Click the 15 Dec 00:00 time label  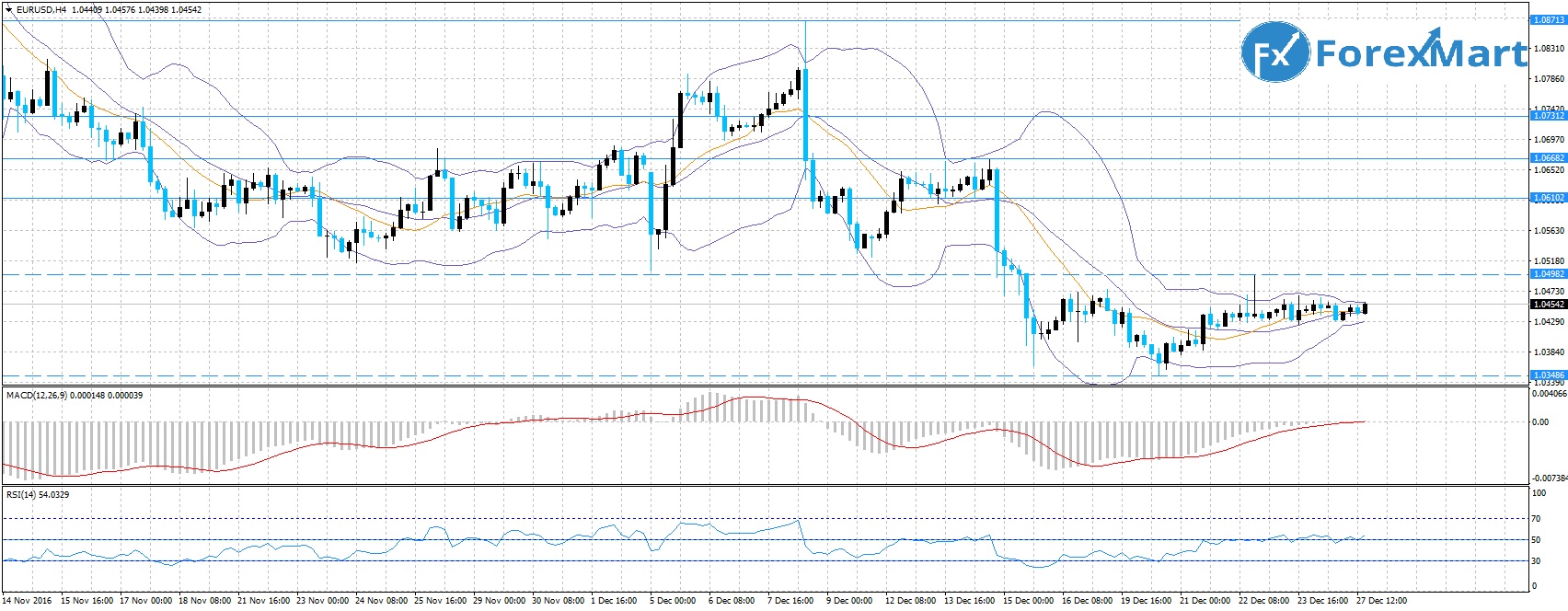1029,601
